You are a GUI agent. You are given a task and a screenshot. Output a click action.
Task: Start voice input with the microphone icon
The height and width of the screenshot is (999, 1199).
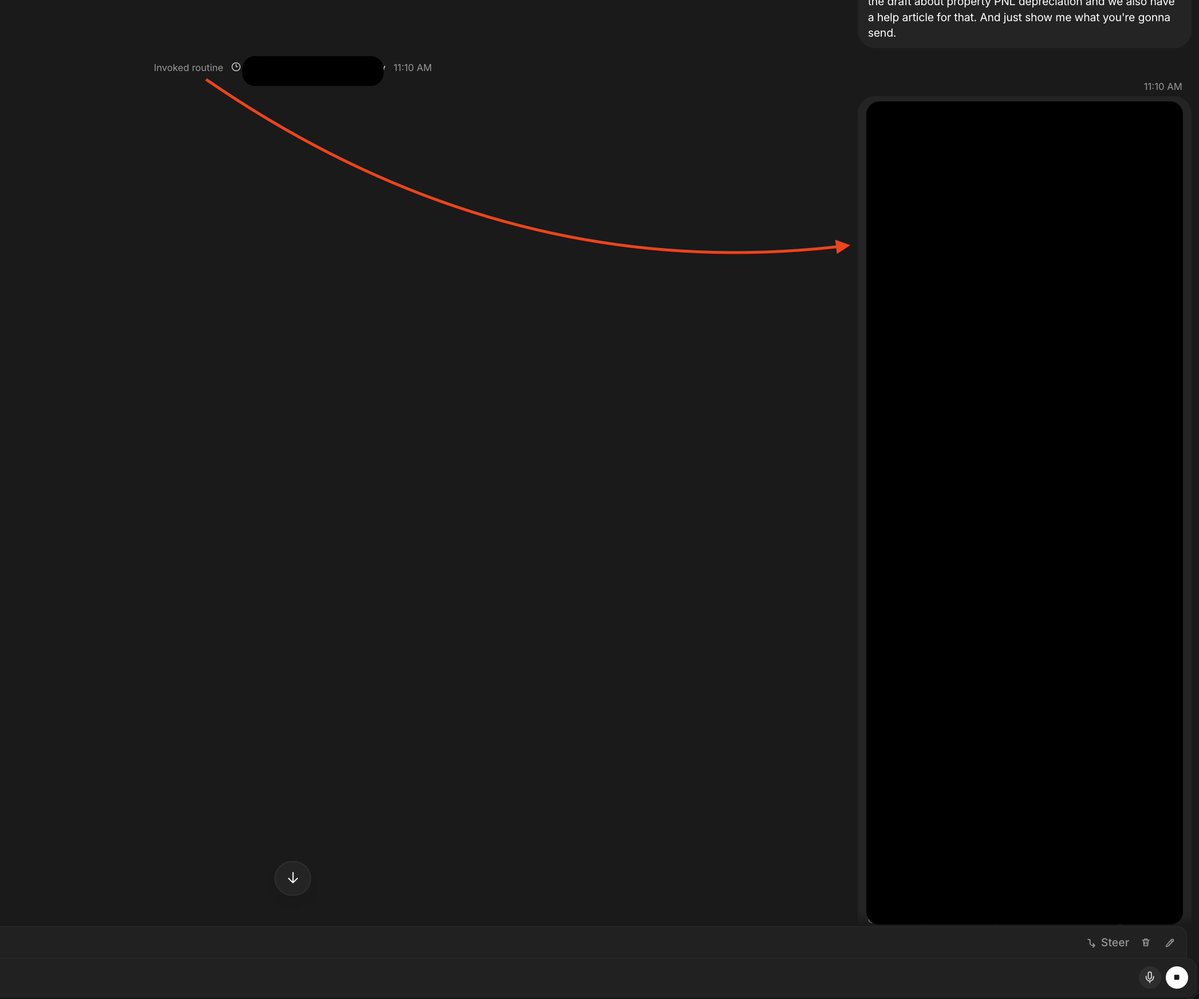click(1149, 977)
